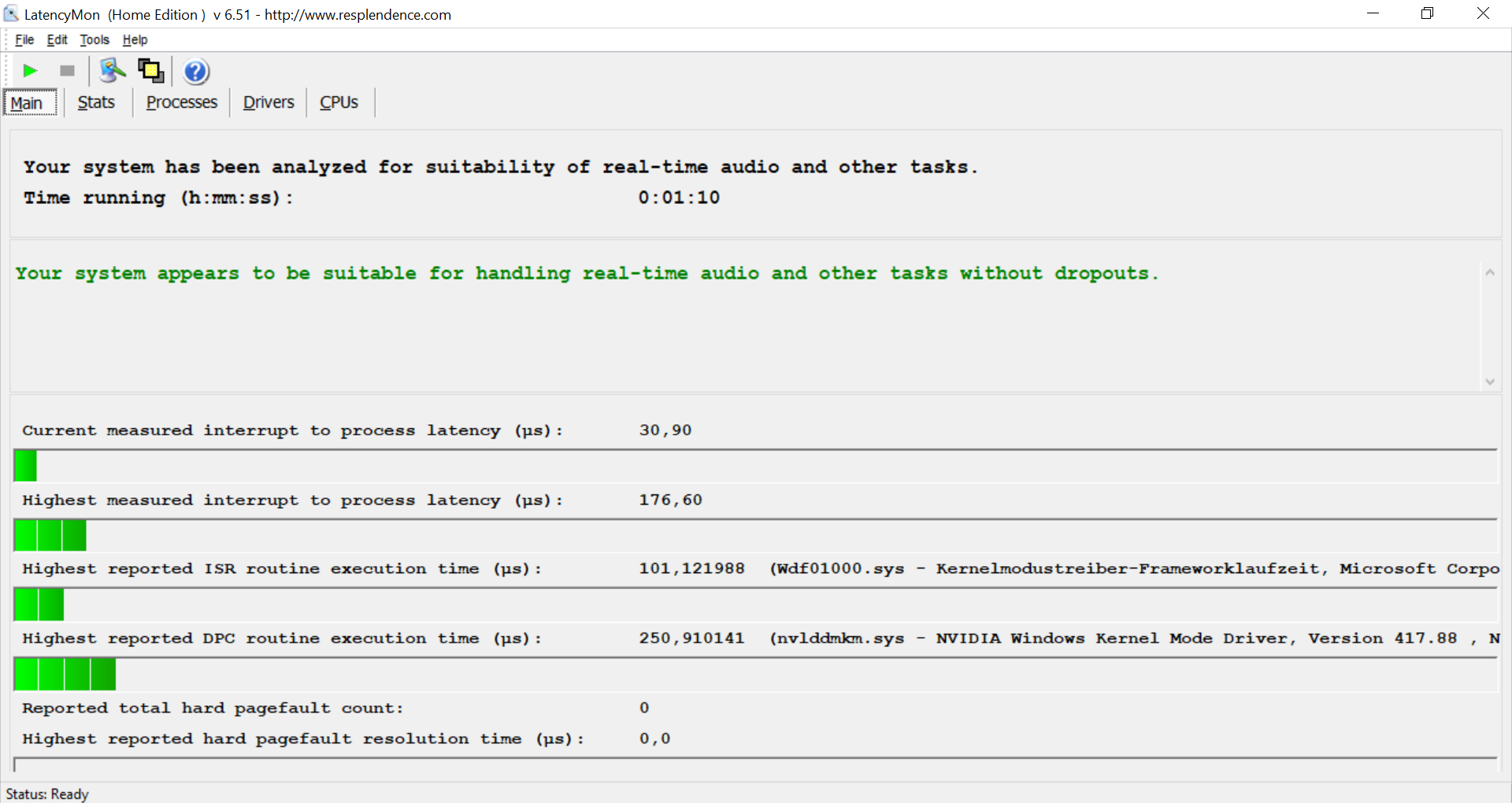Screen dimensions: 1512x803
Task: Click the current latency value 30,90
Action: pos(665,431)
